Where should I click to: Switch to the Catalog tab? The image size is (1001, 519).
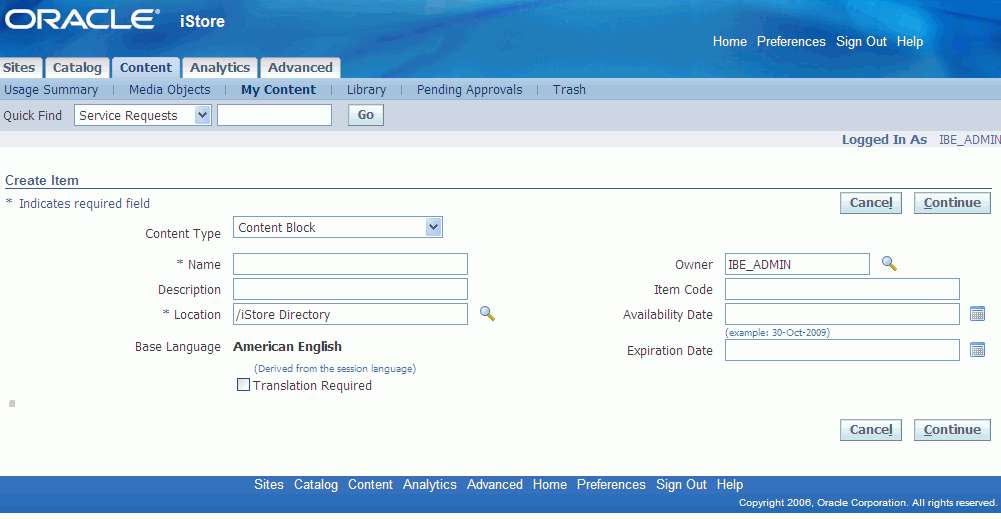pos(77,68)
